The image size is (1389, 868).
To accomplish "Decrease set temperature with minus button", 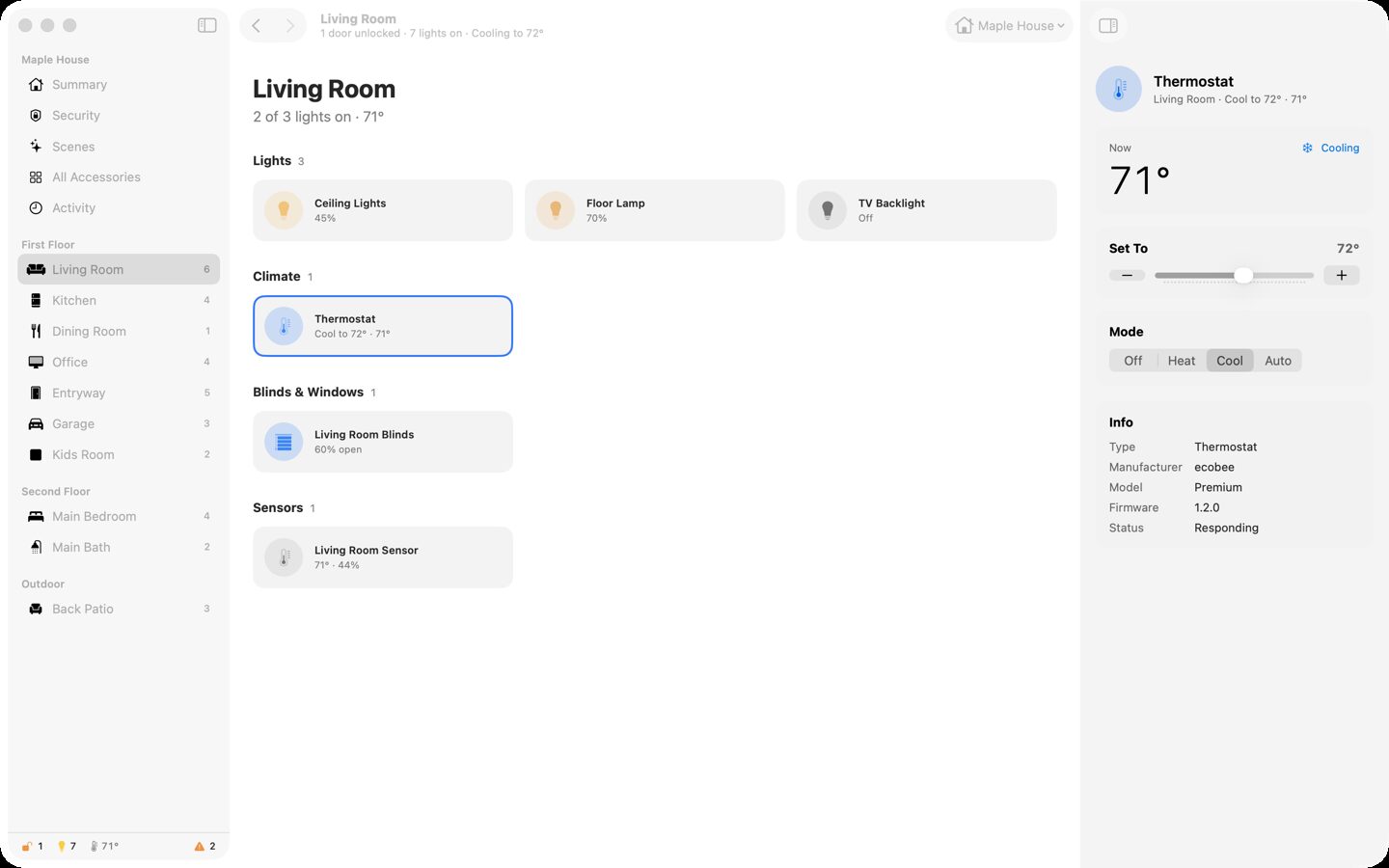I will (1127, 276).
